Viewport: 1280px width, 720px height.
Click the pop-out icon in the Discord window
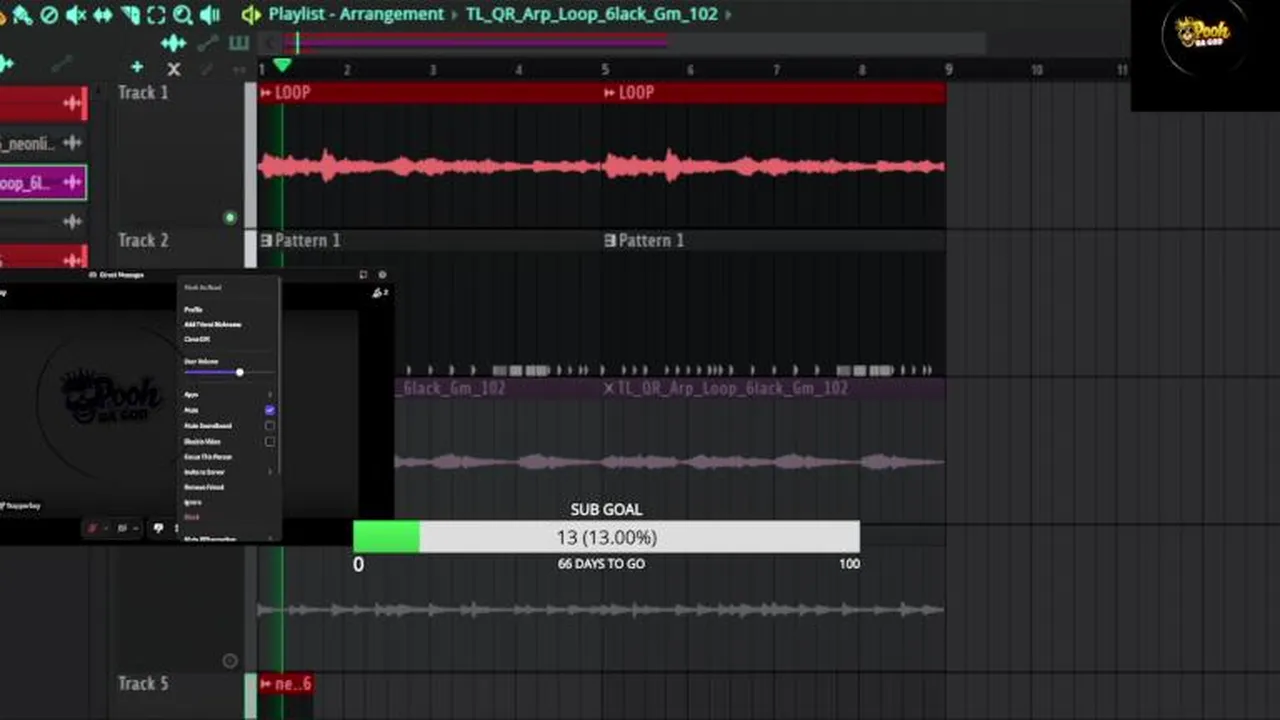coord(363,274)
